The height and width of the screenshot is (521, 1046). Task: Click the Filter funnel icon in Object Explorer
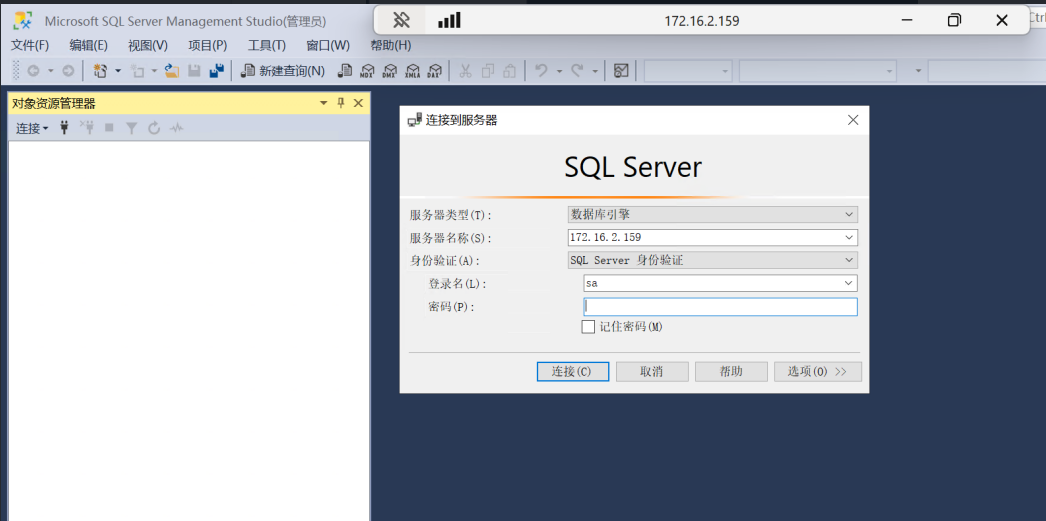[131, 128]
